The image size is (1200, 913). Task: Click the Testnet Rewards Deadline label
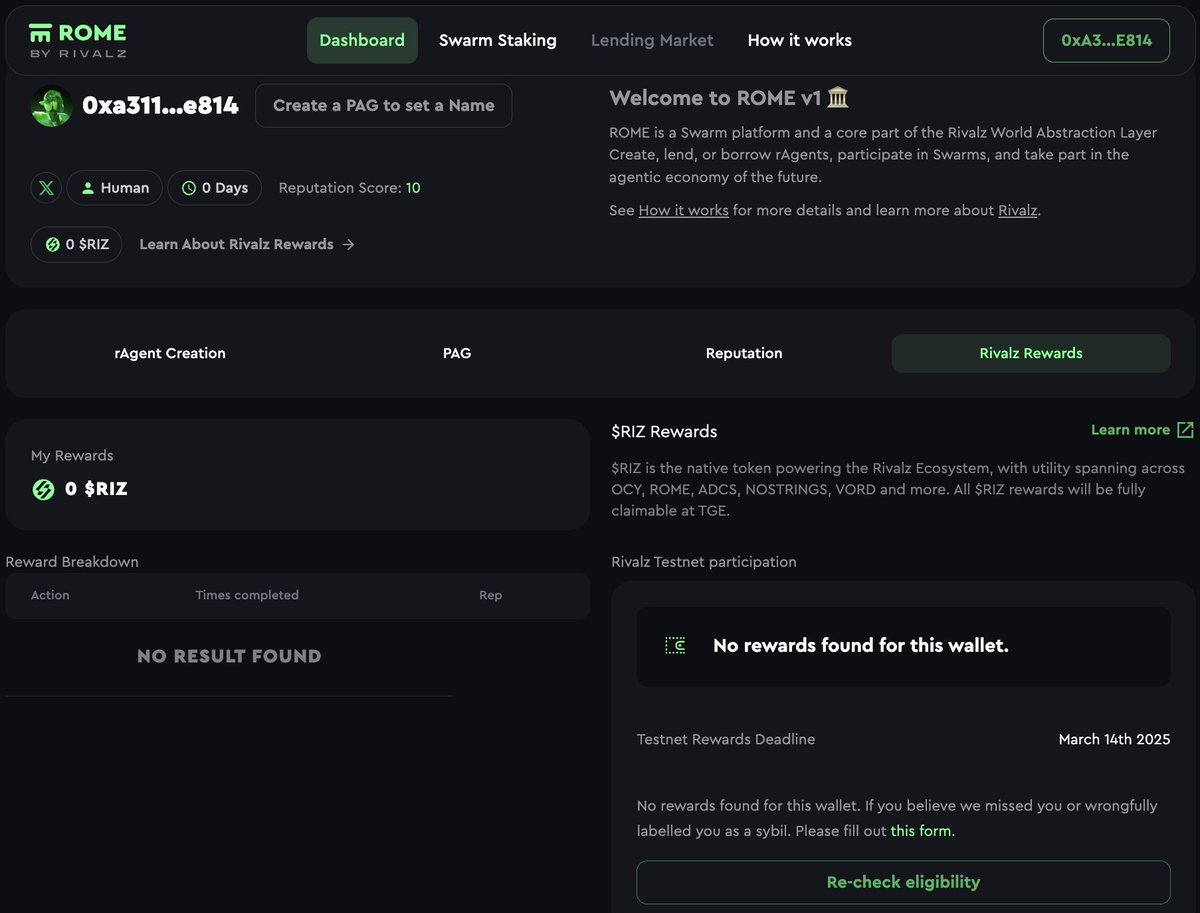click(726, 740)
